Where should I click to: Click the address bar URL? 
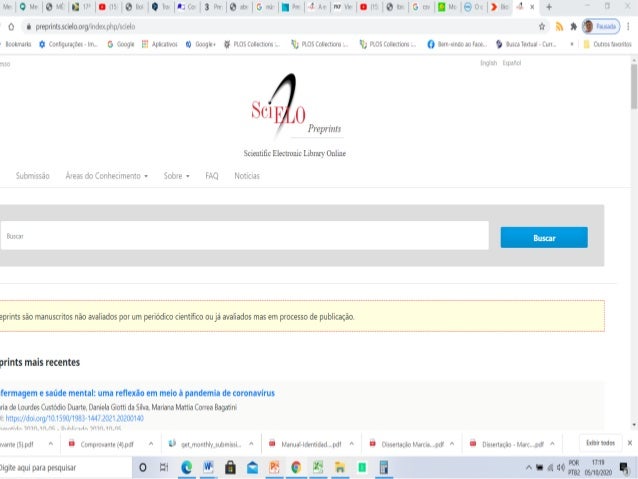[x=85, y=27]
